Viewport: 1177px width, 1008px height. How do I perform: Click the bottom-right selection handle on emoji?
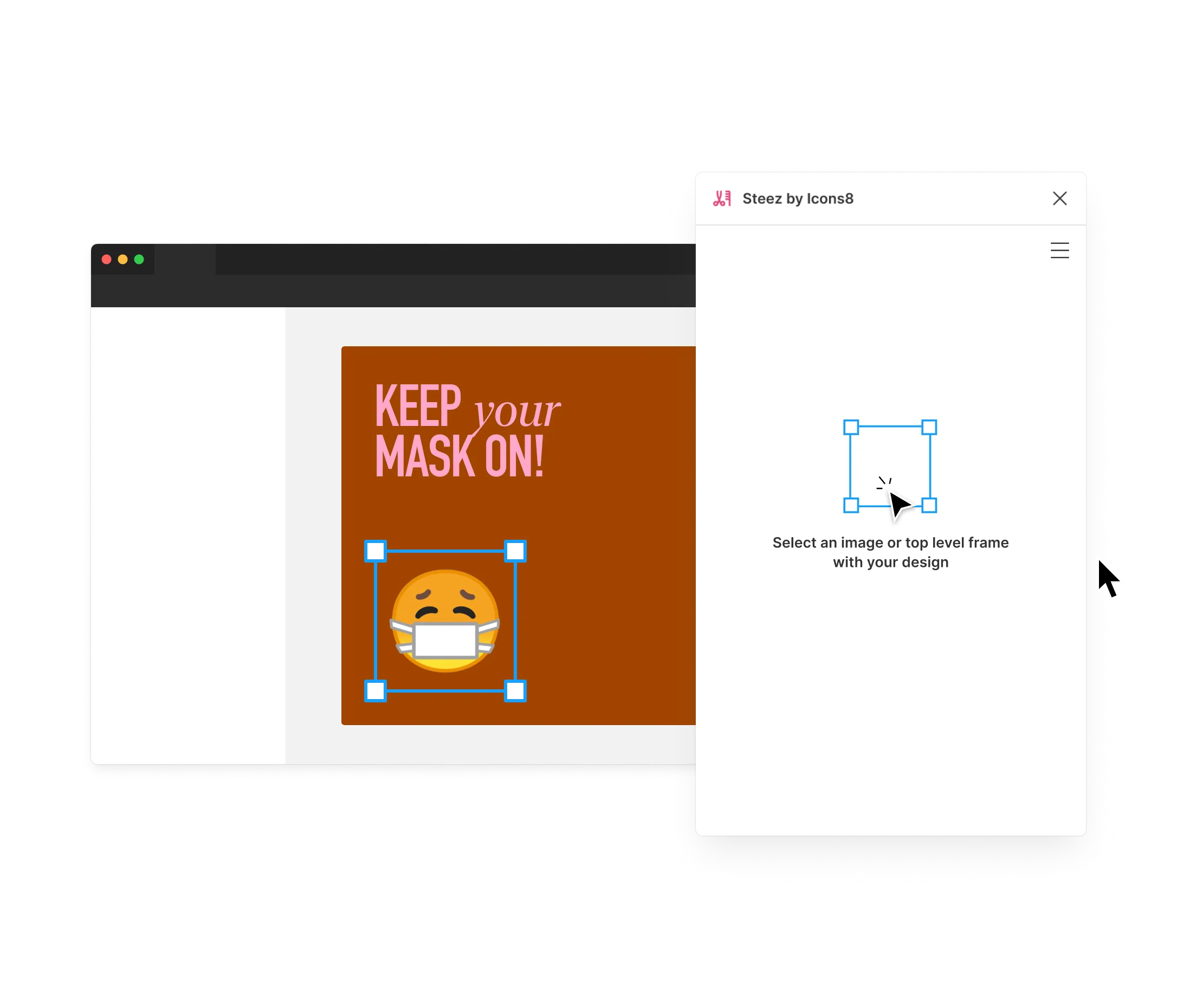pos(515,691)
